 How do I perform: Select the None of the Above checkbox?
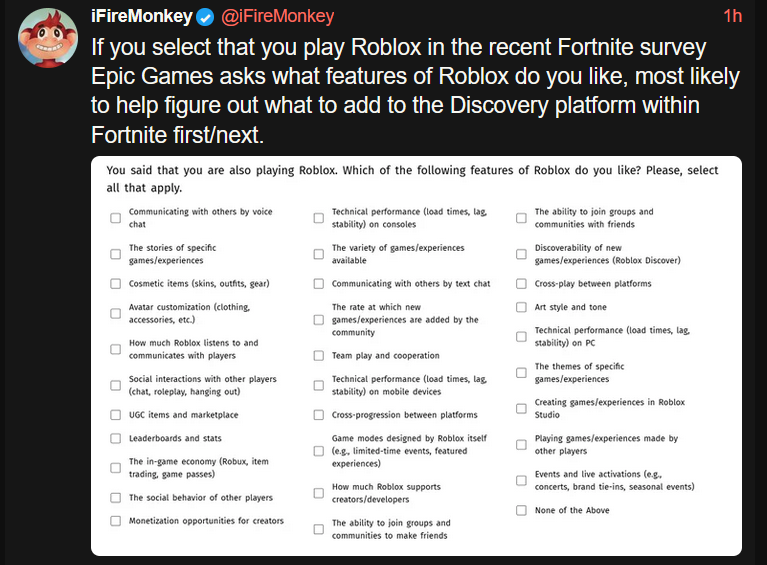pos(522,510)
